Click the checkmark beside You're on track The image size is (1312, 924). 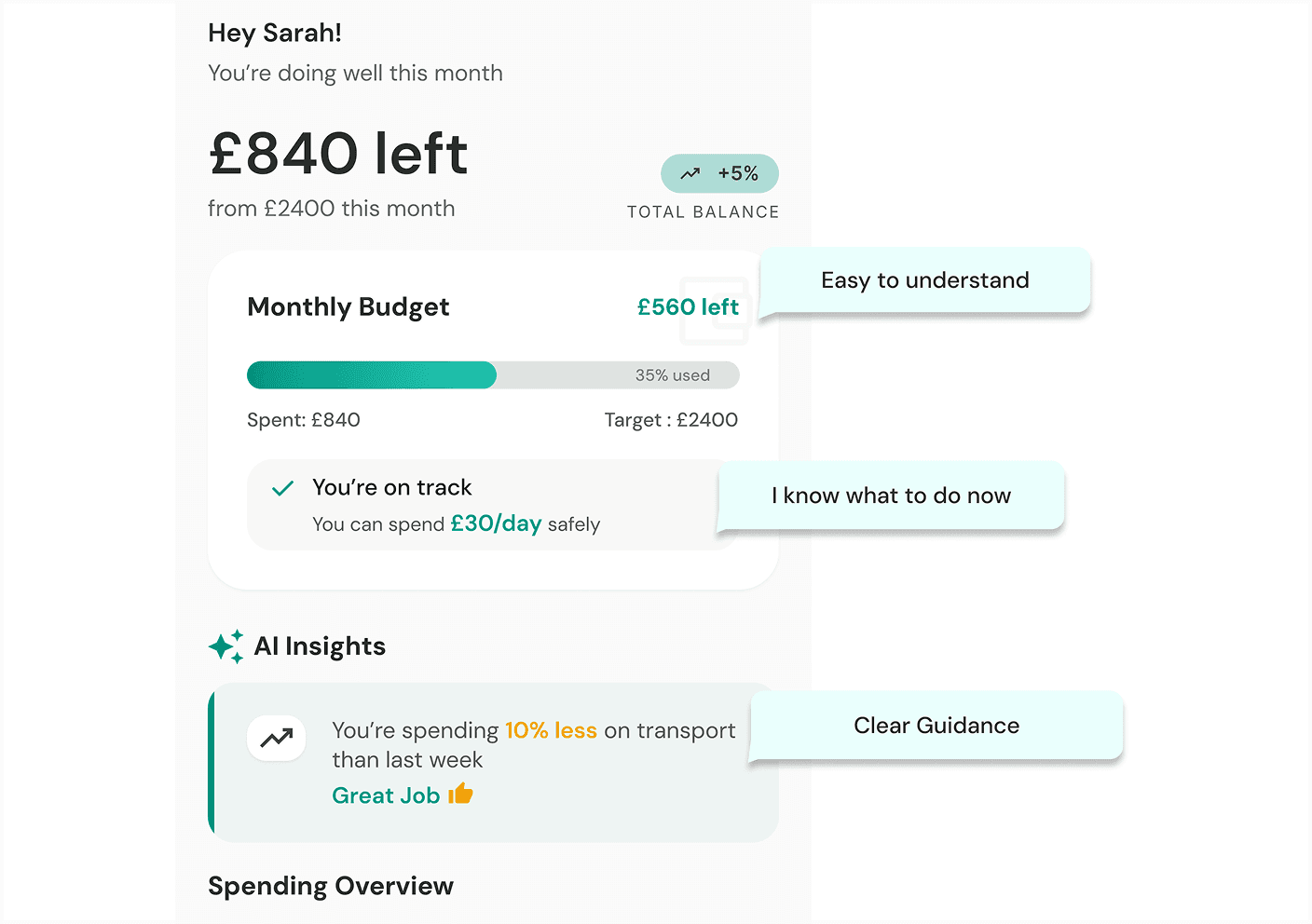tap(282, 488)
